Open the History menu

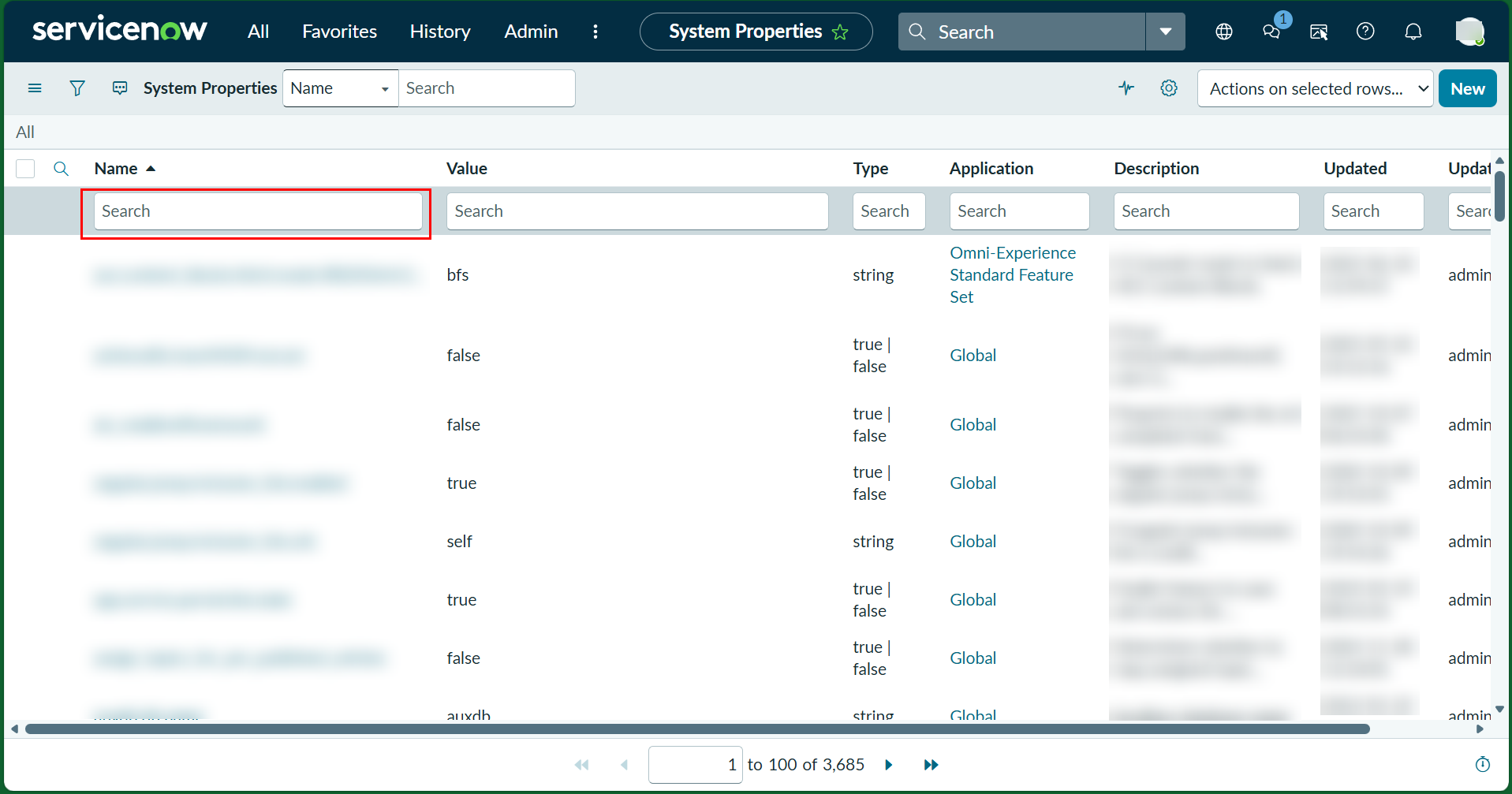pos(440,32)
